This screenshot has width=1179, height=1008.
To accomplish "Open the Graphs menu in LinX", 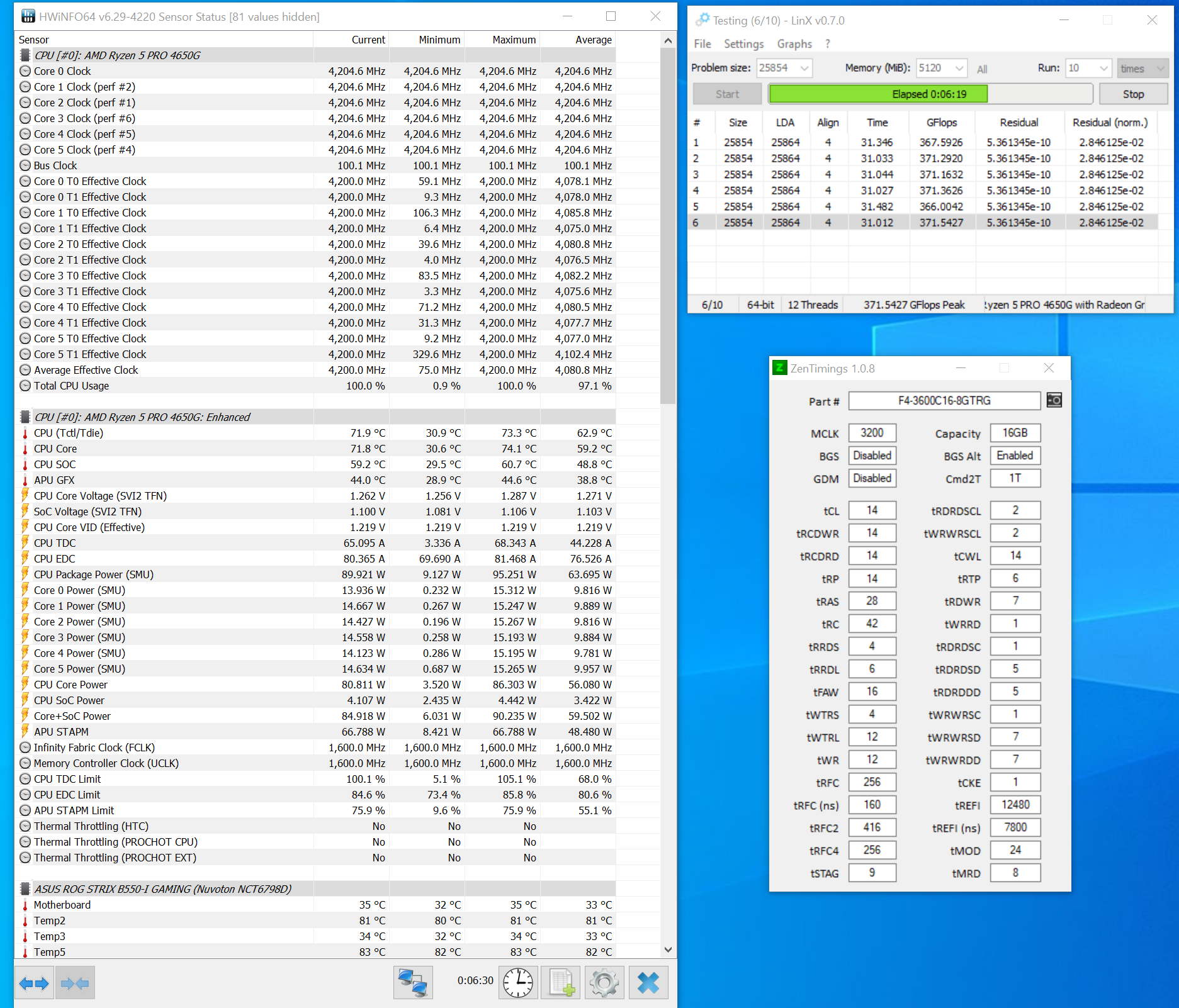I will (794, 43).
